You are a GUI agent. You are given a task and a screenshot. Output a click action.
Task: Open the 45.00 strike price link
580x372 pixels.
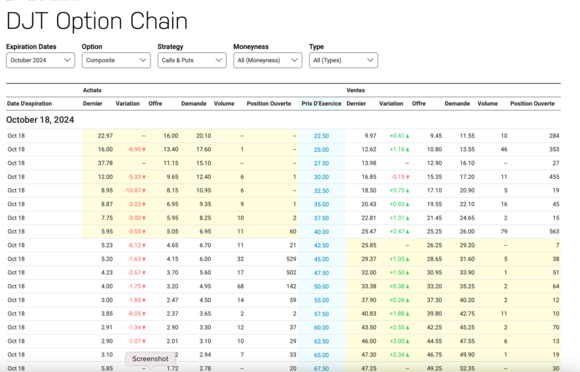tap(321, 259)
